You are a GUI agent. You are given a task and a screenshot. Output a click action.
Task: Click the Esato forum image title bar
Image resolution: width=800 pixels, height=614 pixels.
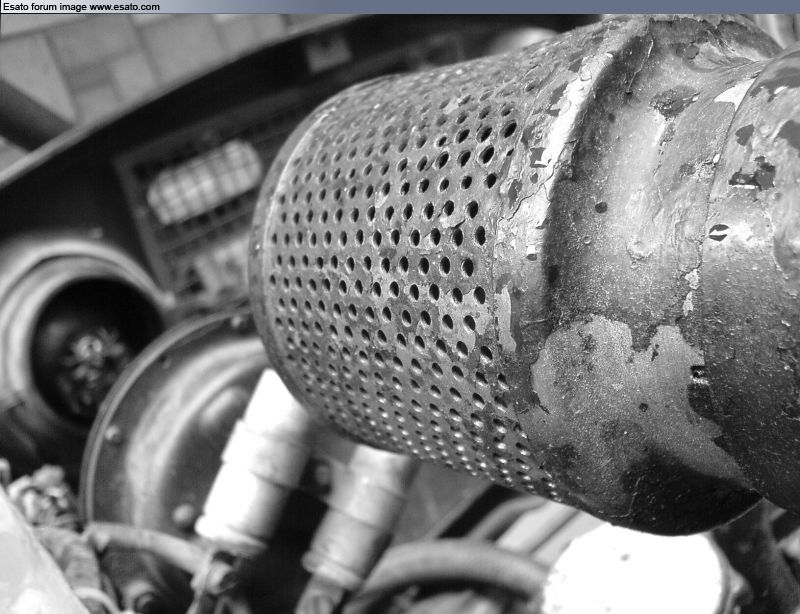pyautogui.click(x=400, y=7)
